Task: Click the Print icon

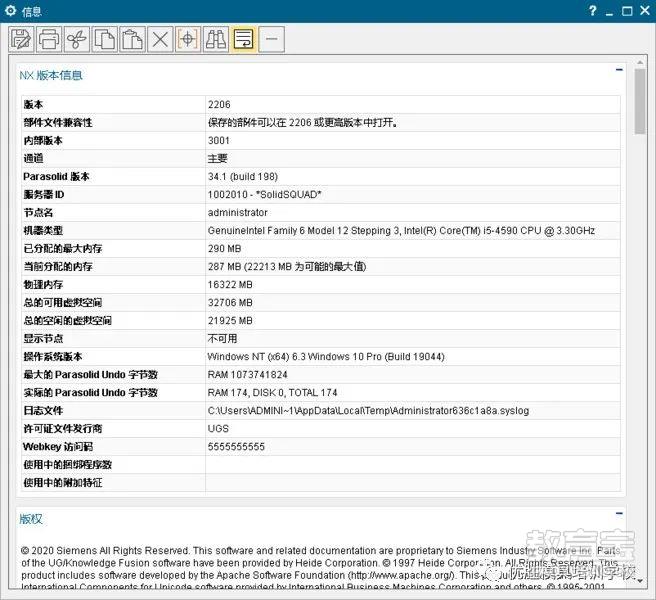Action: [x=49, y=39]
